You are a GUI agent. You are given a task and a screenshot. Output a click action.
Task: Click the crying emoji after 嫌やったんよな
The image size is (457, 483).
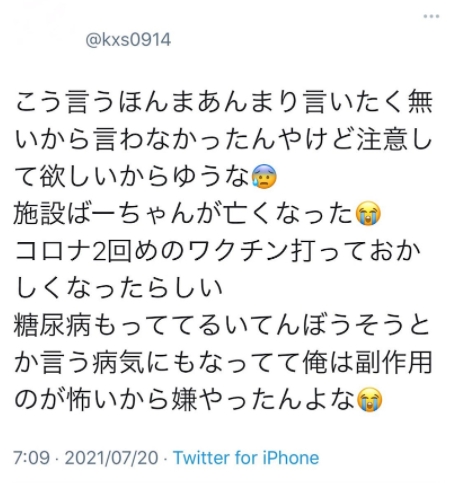pyautogui.click(x=370, y=399)
